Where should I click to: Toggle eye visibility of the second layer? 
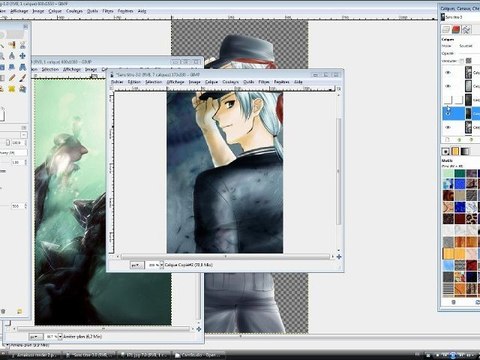click(x=448, y=86)
